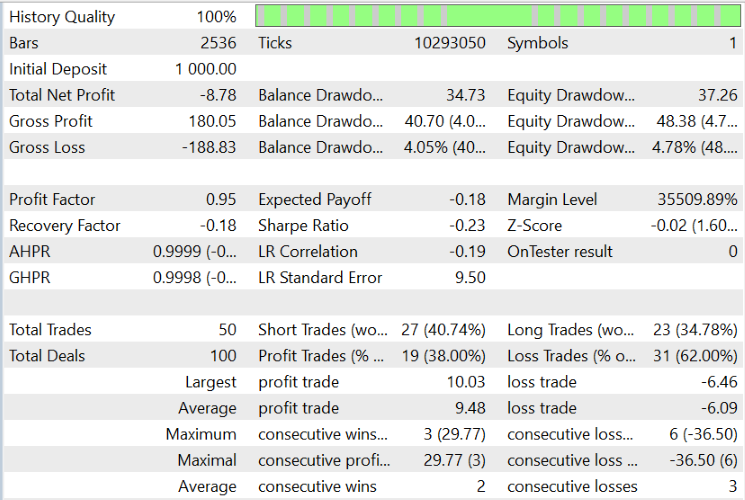The width and height of the screenshot is (745, 500).
Task: Select the Equity Drawdown value 48.38 (4.7...
Action: (697, 121)
